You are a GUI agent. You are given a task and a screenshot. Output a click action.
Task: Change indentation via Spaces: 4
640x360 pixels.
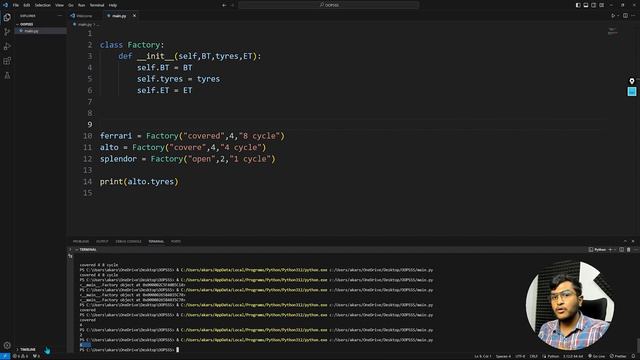[x=503, y=356]
